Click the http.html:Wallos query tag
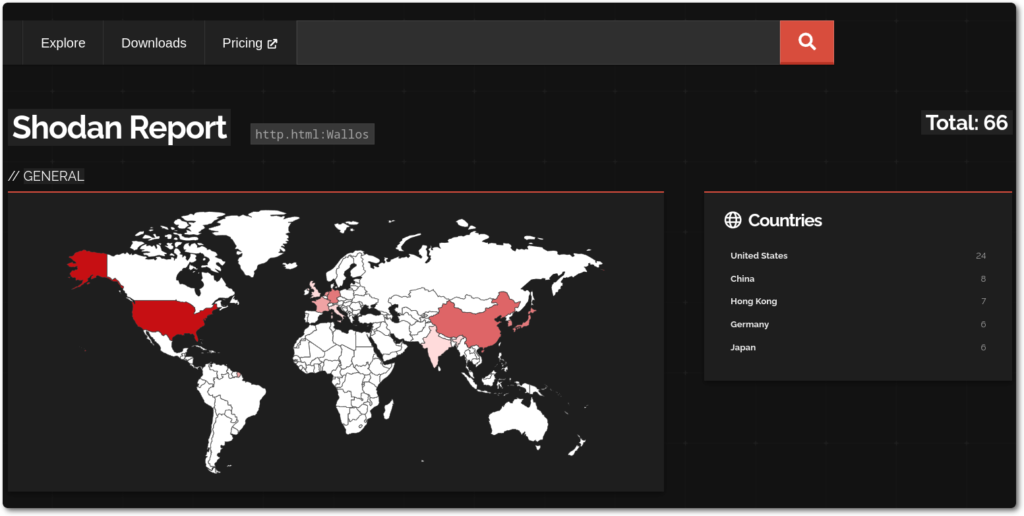 tap(312, 134)
